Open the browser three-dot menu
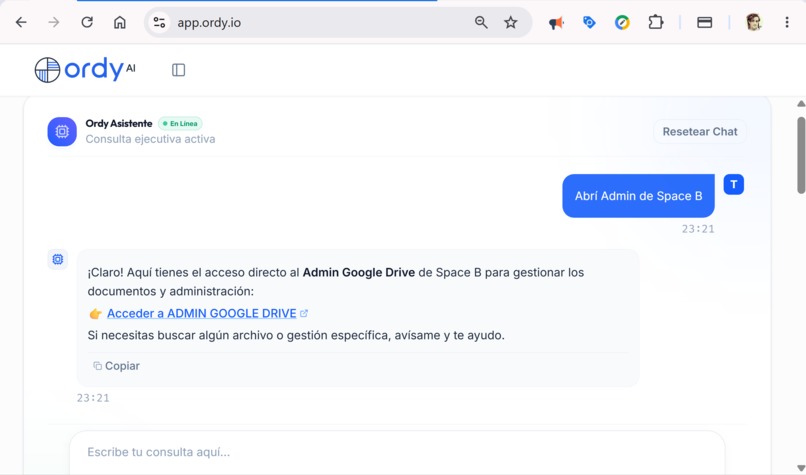The width and height of the screenshot is (806, 475). [x=787, y=22]
